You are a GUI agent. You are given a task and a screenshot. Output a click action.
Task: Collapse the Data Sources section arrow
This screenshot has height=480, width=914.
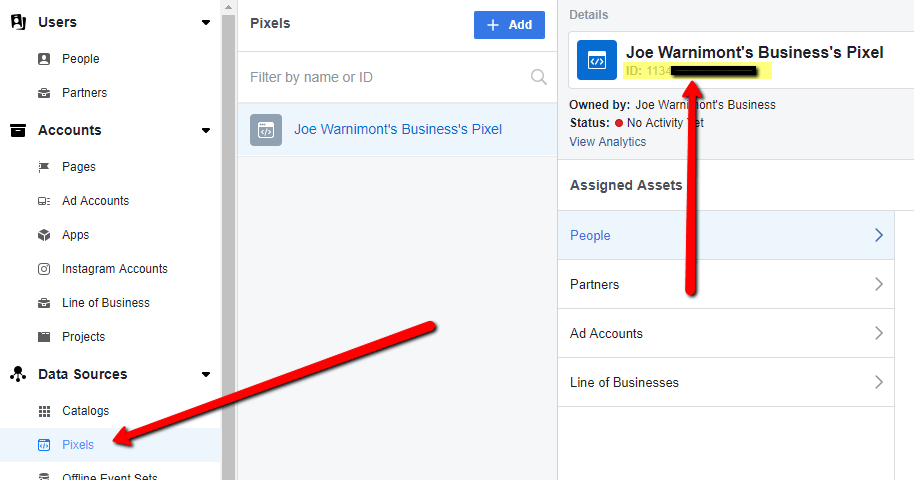coord(206,374)
